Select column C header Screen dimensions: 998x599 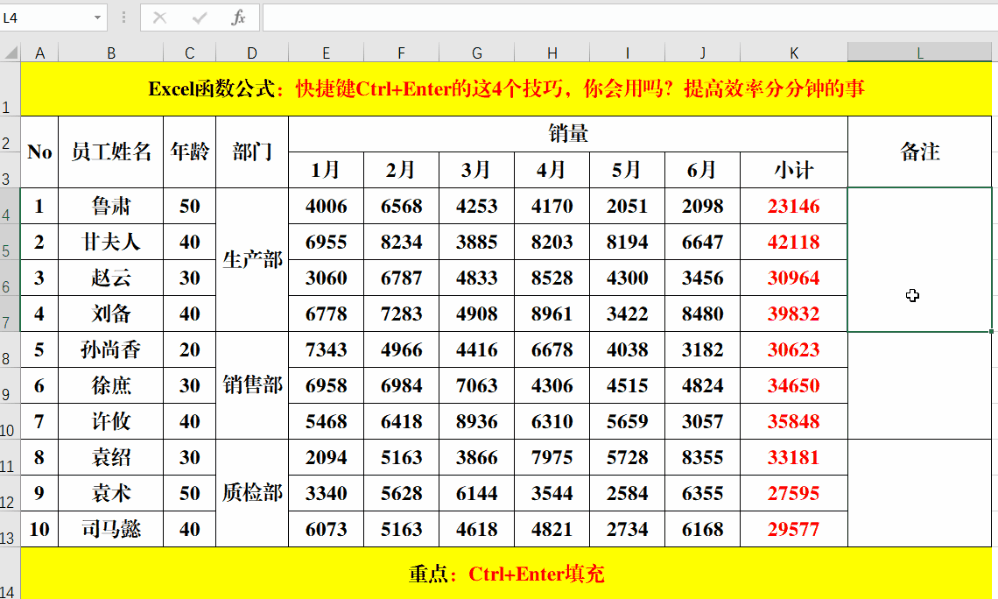click(x=190, y=53)
